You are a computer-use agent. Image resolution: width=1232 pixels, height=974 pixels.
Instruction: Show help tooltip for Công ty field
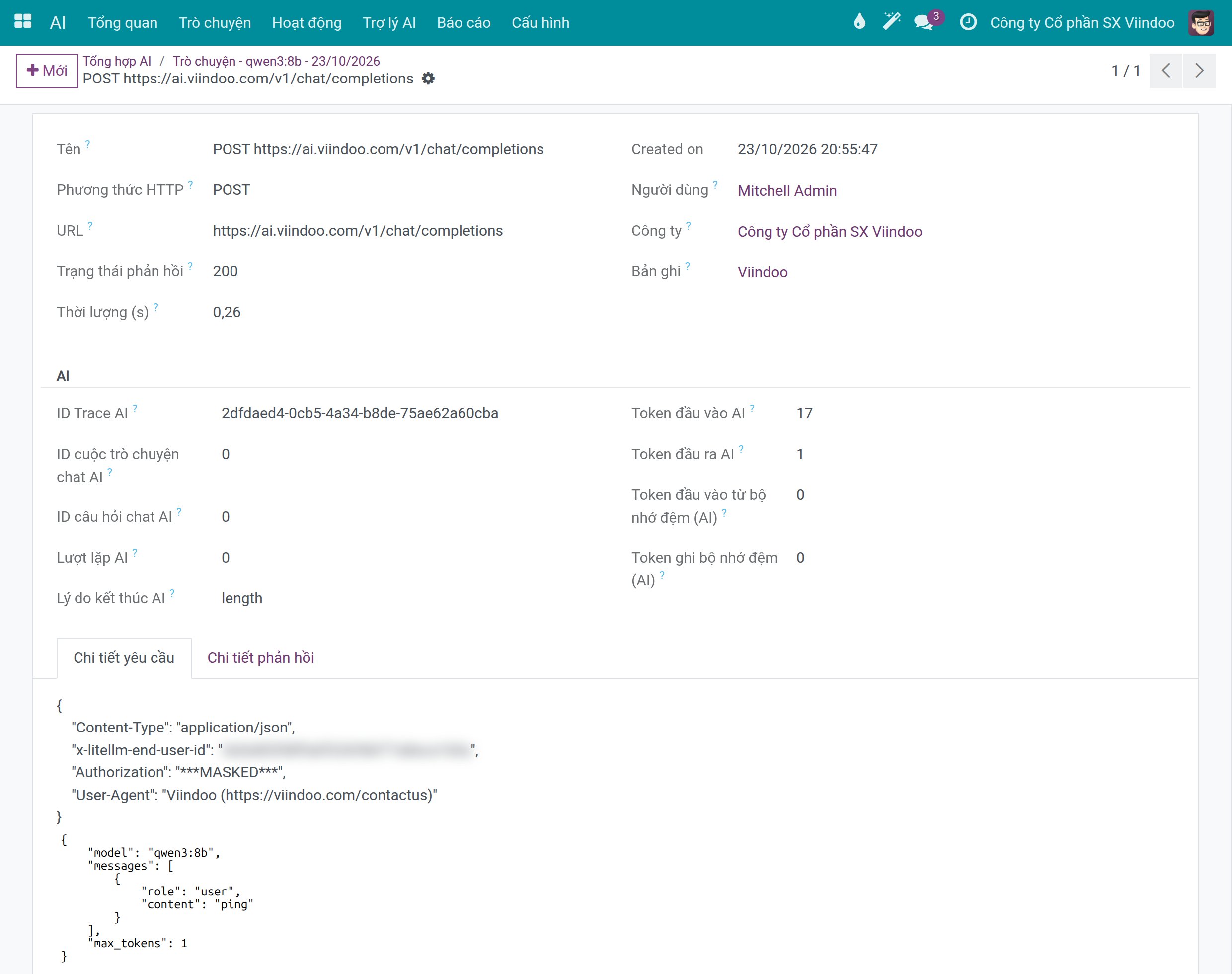click(689, 226)
